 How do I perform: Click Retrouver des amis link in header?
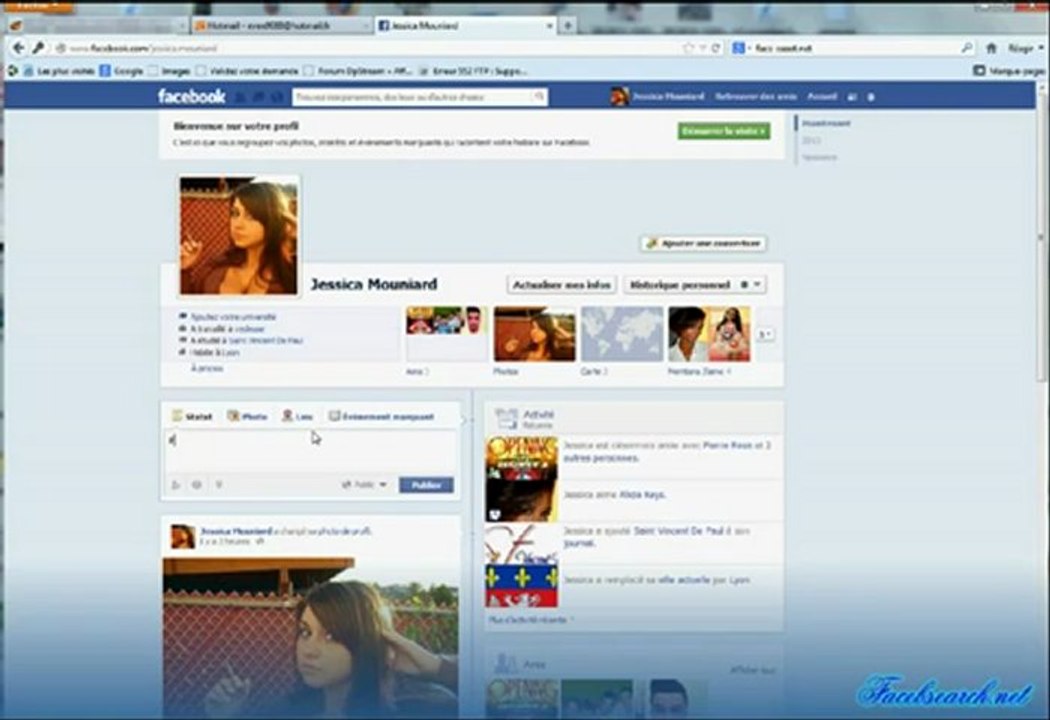[x=755, y=96]
